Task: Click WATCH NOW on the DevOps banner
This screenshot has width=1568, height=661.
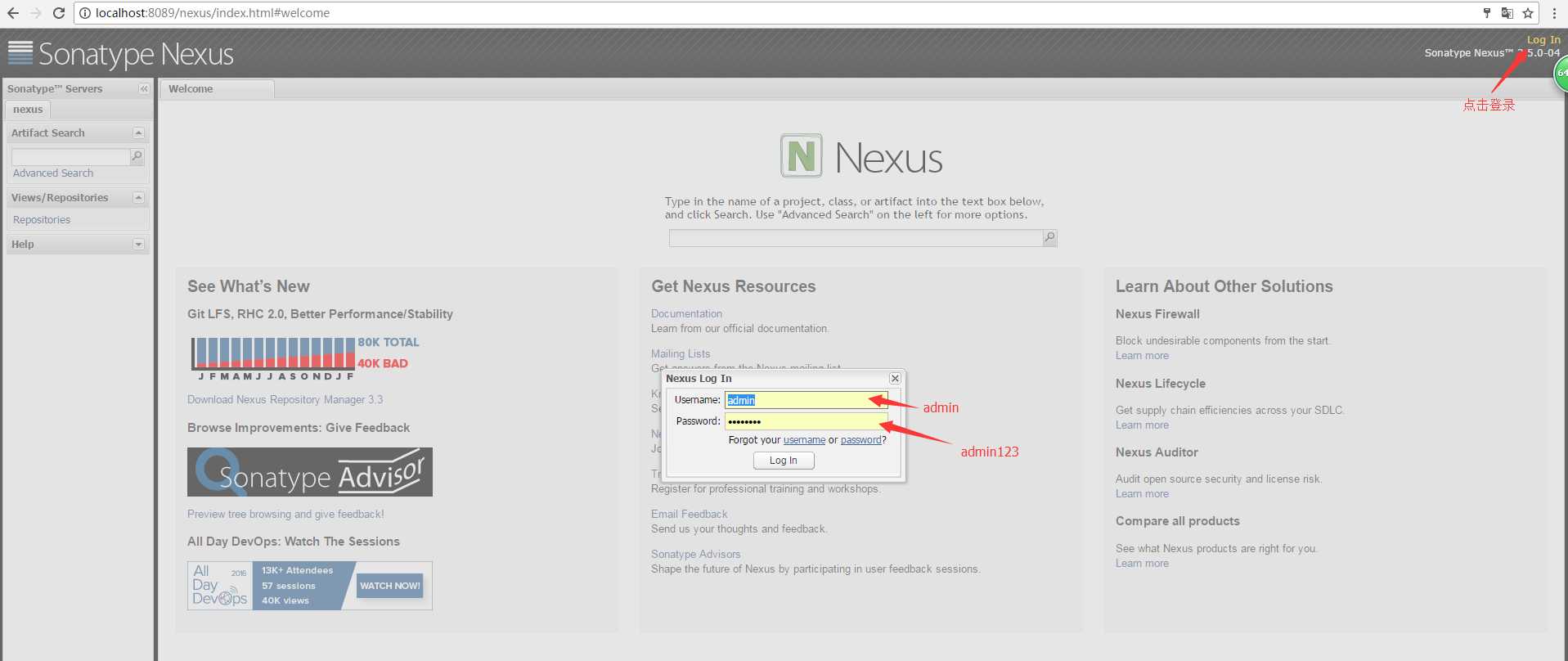Action: (390, 586)
